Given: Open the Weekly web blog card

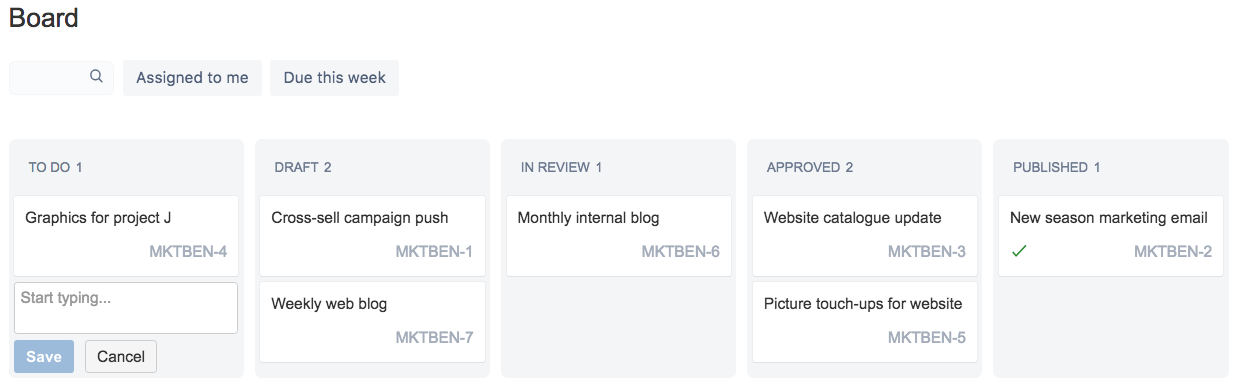Looking at the screenshot, I should (372, 321).
